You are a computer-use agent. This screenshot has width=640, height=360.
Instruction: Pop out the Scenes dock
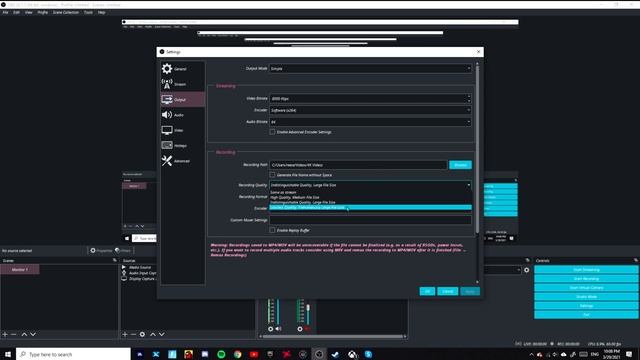tap(115, 260)
